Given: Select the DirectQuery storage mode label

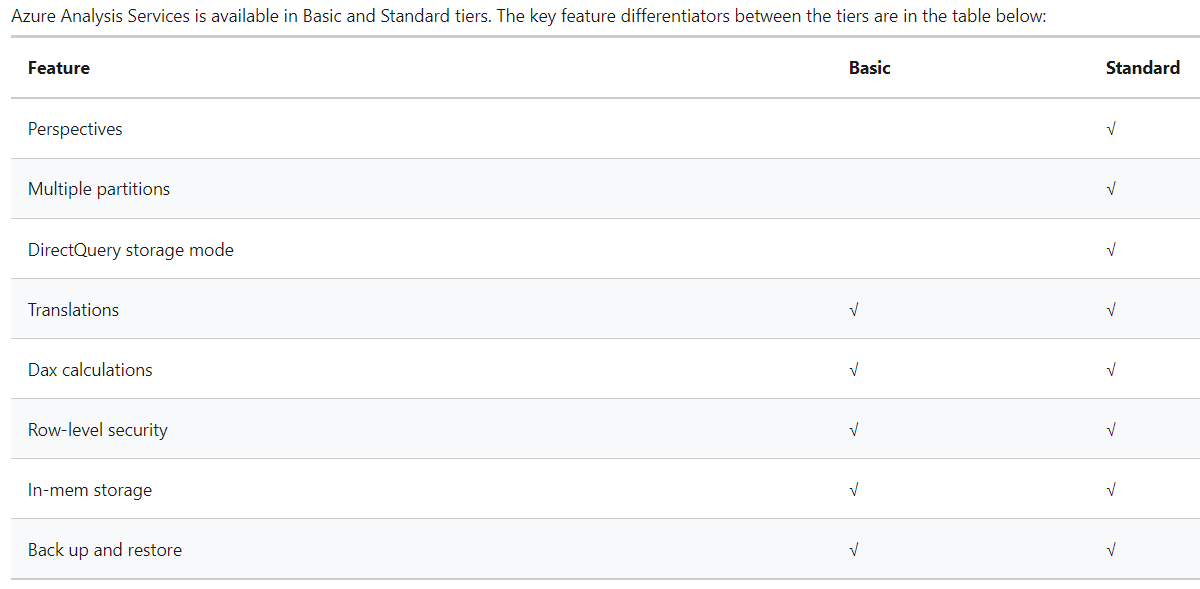Looking at the screenshot, I should tap(131, 250).
